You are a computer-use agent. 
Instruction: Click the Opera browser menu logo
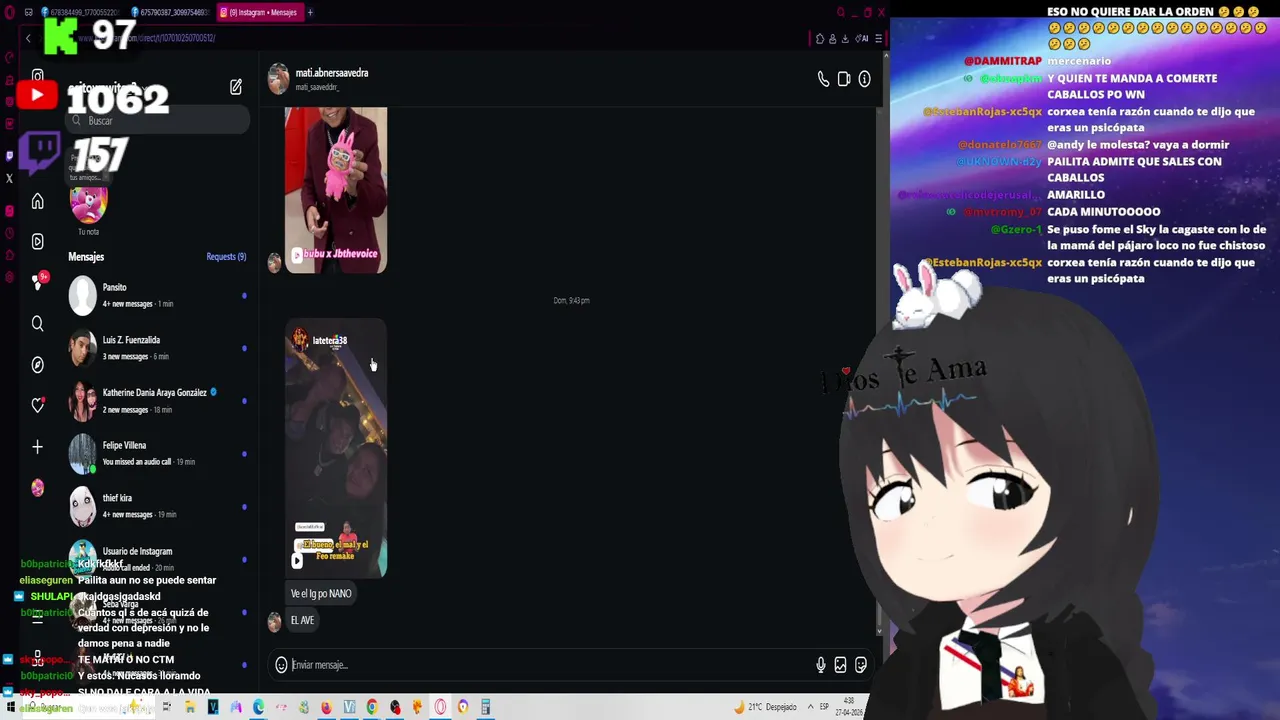9,12
